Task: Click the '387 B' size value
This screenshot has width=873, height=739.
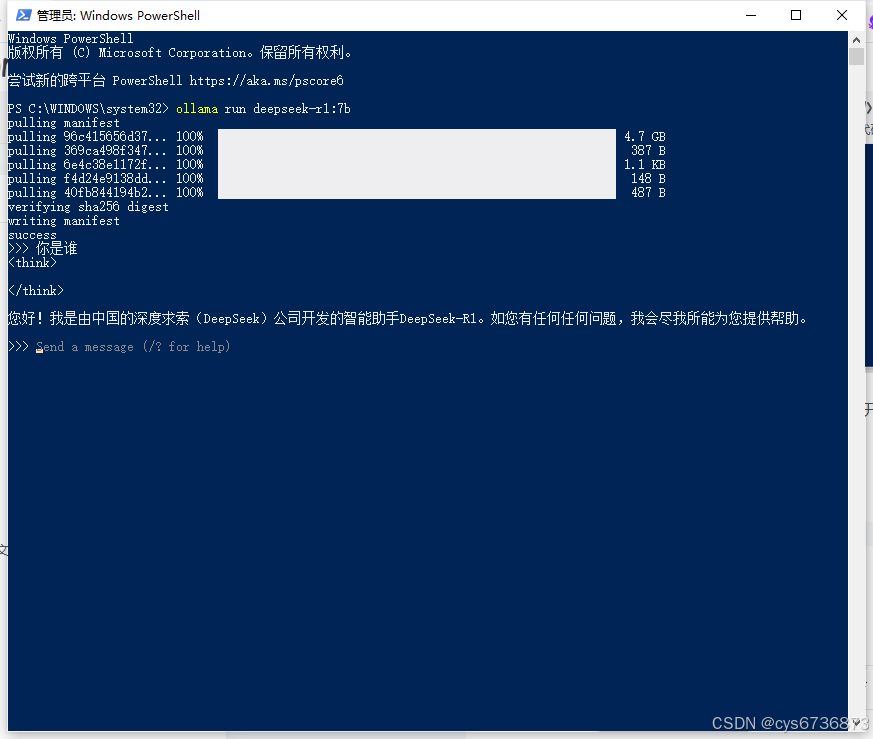Action: (648, 150)
